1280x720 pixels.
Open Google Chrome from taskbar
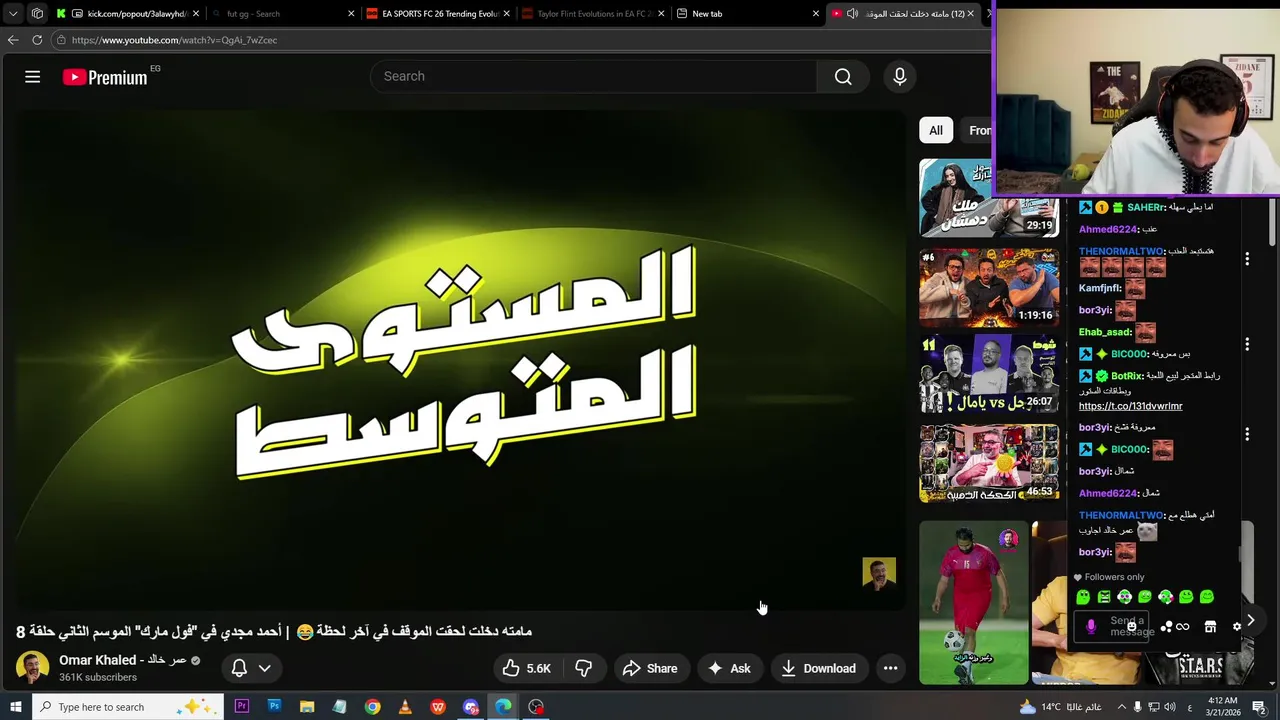coord(372,707)
